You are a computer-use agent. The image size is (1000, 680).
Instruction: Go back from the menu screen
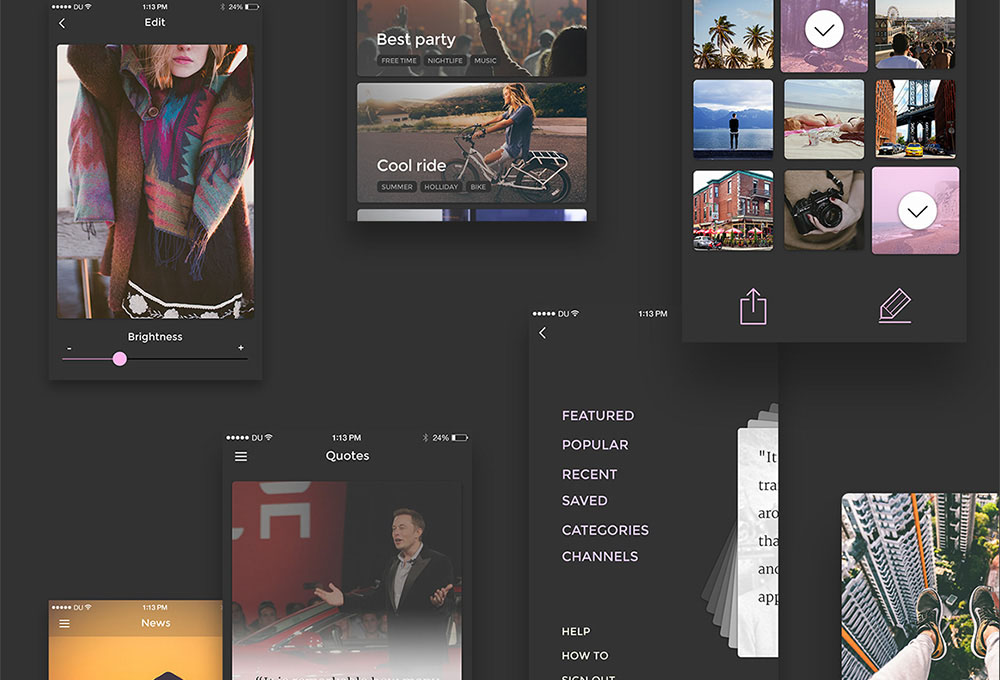point(543,333)
